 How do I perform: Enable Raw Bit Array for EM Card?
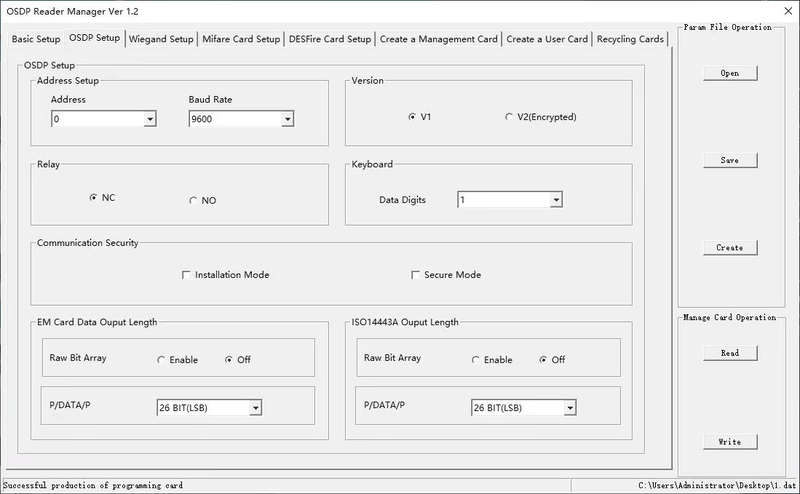click(161, 360)
